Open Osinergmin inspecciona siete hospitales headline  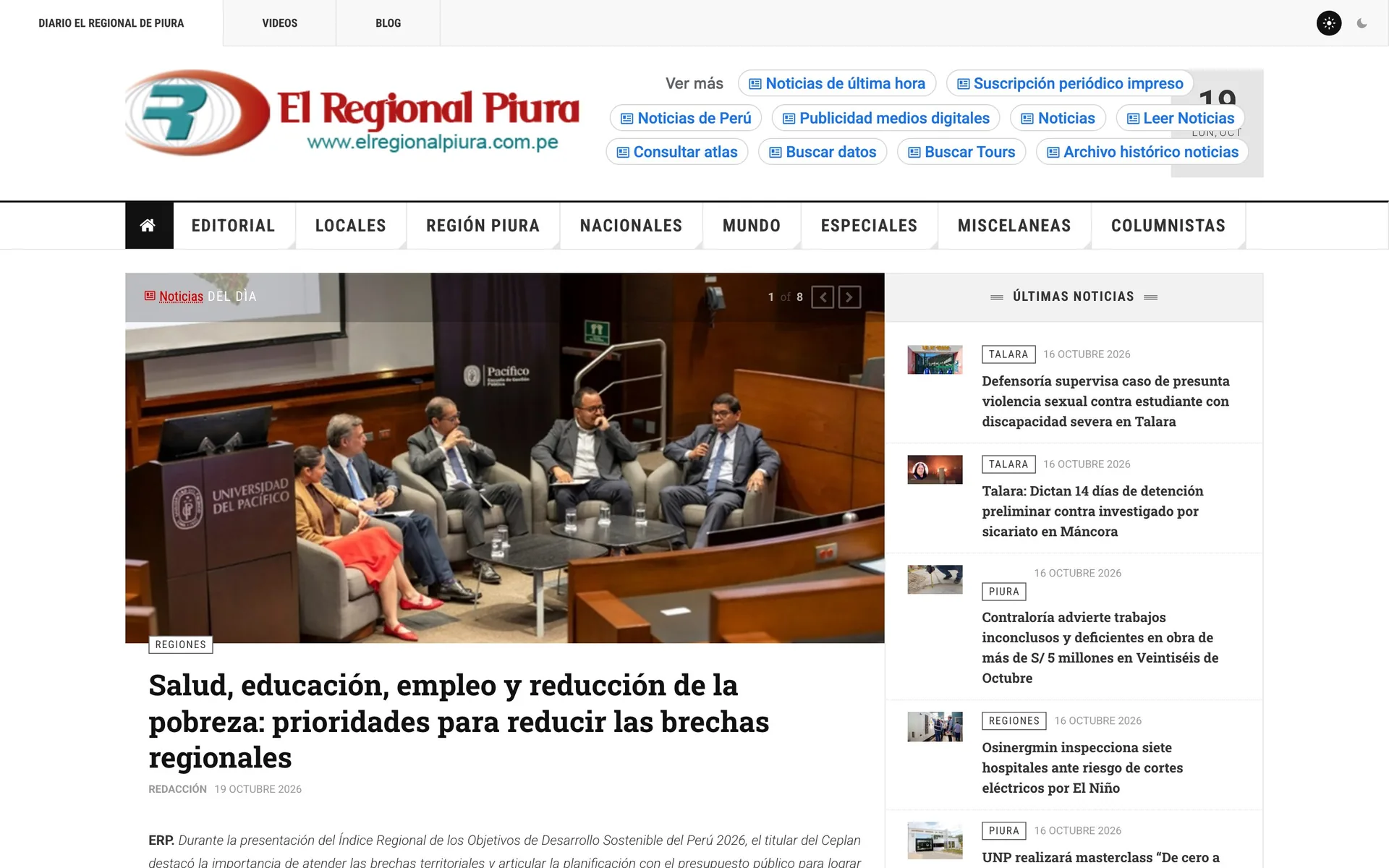pyautogui.click(x=1082, y=767)
